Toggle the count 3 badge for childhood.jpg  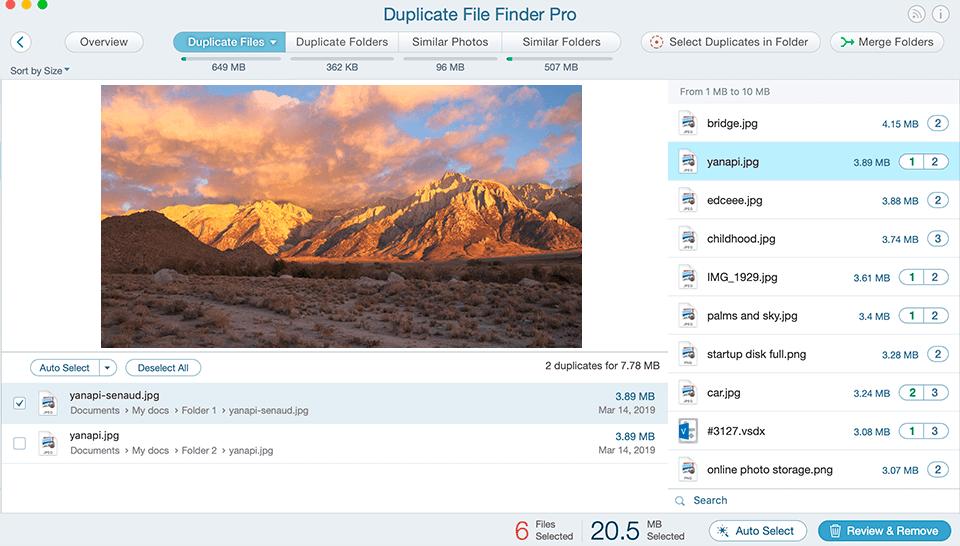tap(937, 239)
